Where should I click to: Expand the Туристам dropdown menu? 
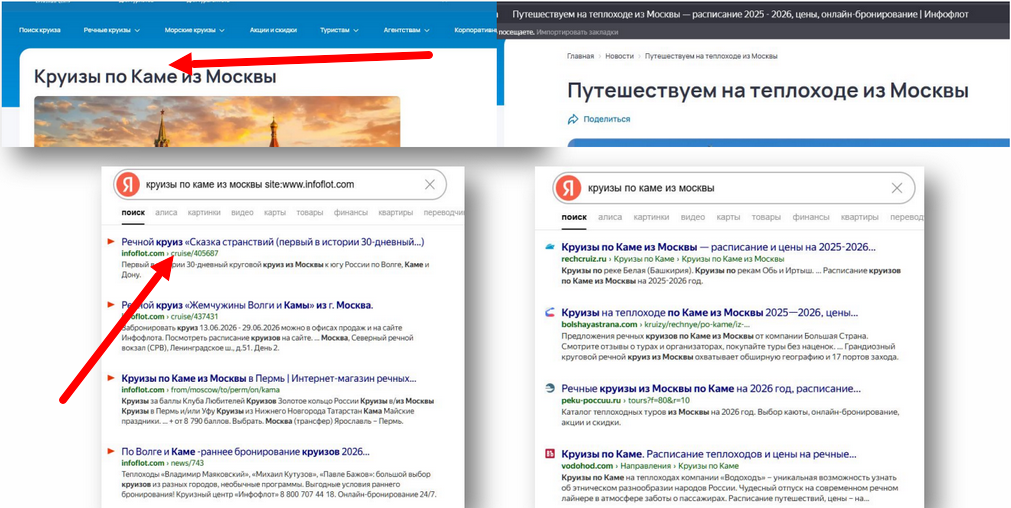click(339, 30)
